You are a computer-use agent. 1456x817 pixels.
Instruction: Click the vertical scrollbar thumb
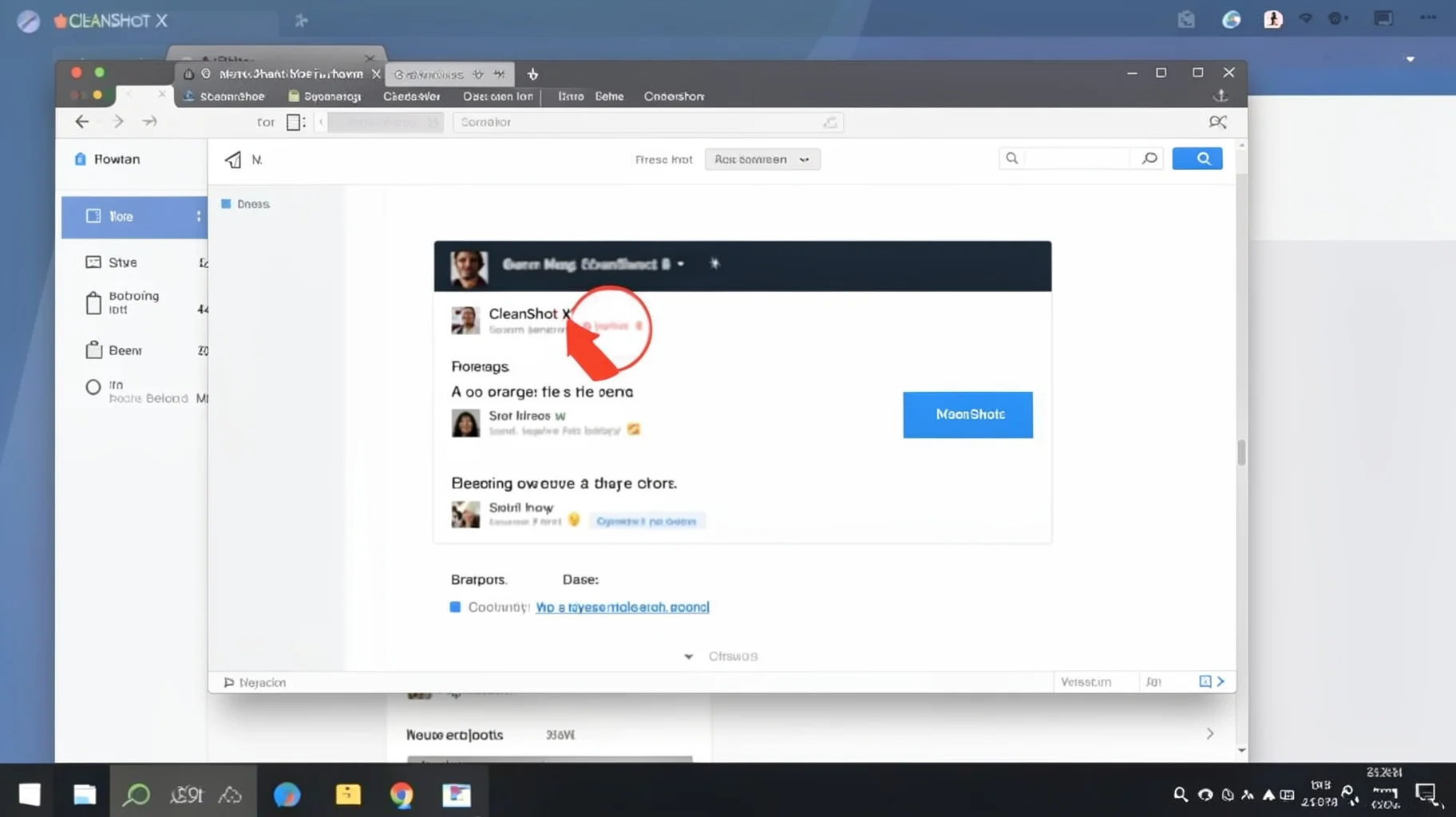[x=1241, y=452]
